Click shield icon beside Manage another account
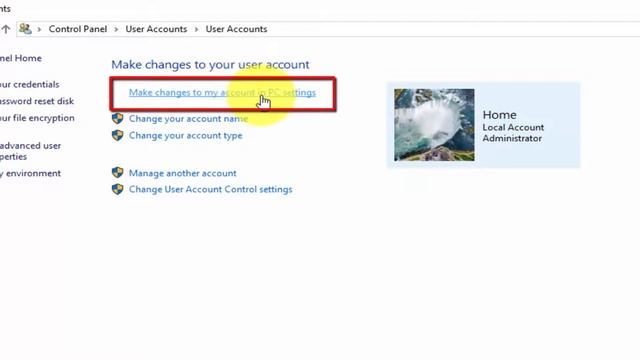The image size is (640, 360). point(118,173)
